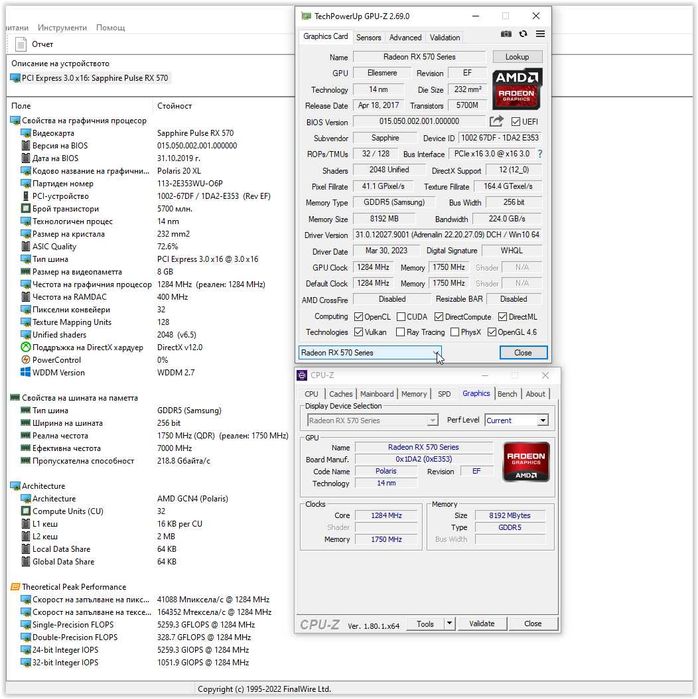This screenshot has height=699, width=698.
Task: Click the Отчет report icon
Action: coord(21,44)
